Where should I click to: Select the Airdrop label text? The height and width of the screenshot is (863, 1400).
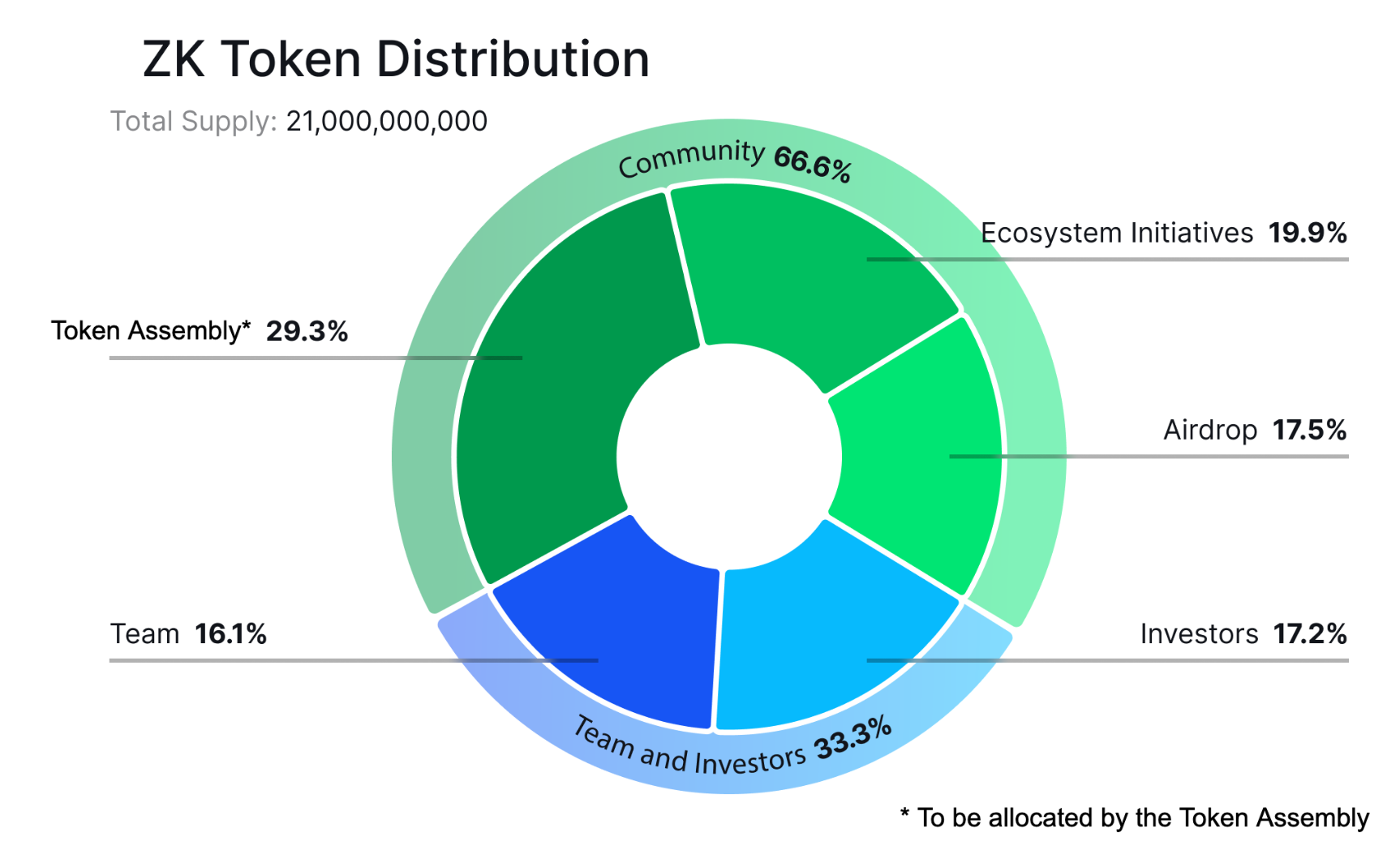[1210, 431]
